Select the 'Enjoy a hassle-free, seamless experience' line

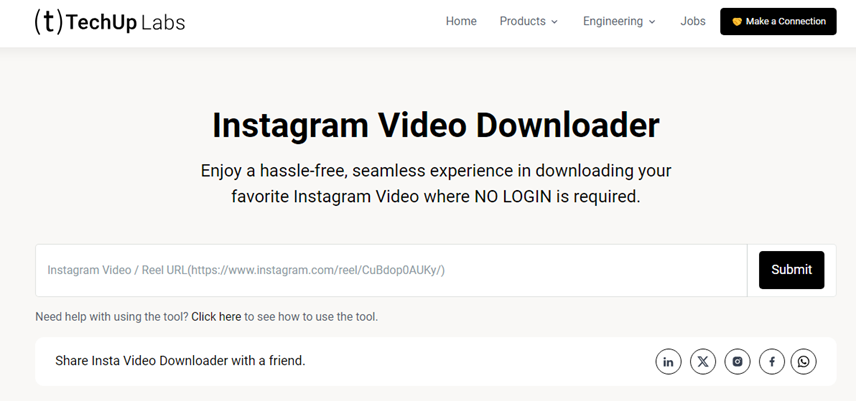tap(436, 171)
